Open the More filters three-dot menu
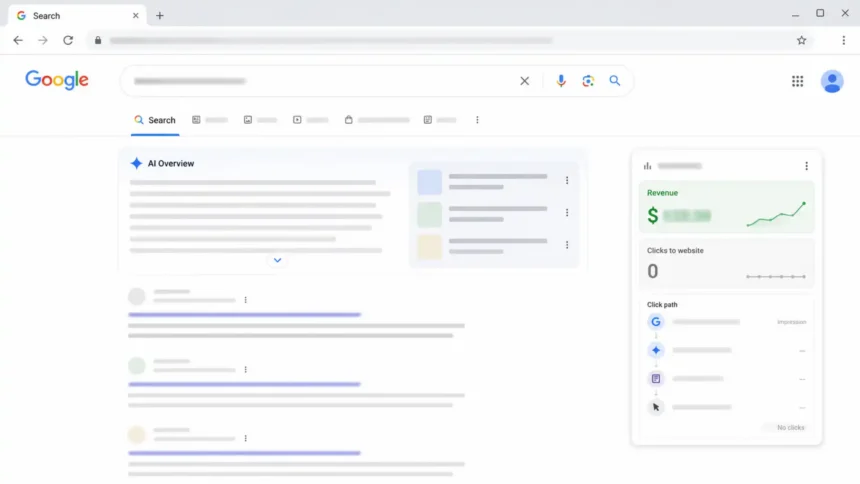This screenshot has height=484, width=860. pos(477,120)
